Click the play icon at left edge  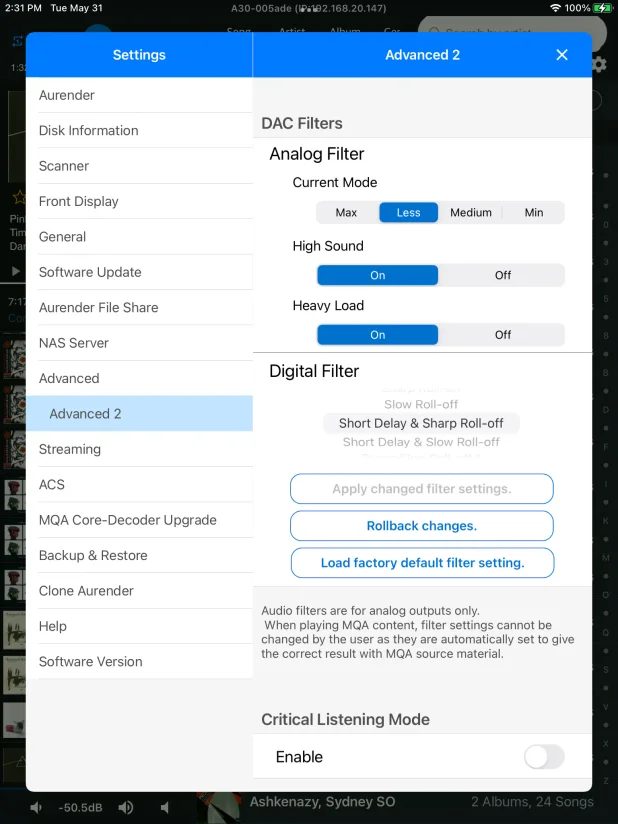(16, 271)
